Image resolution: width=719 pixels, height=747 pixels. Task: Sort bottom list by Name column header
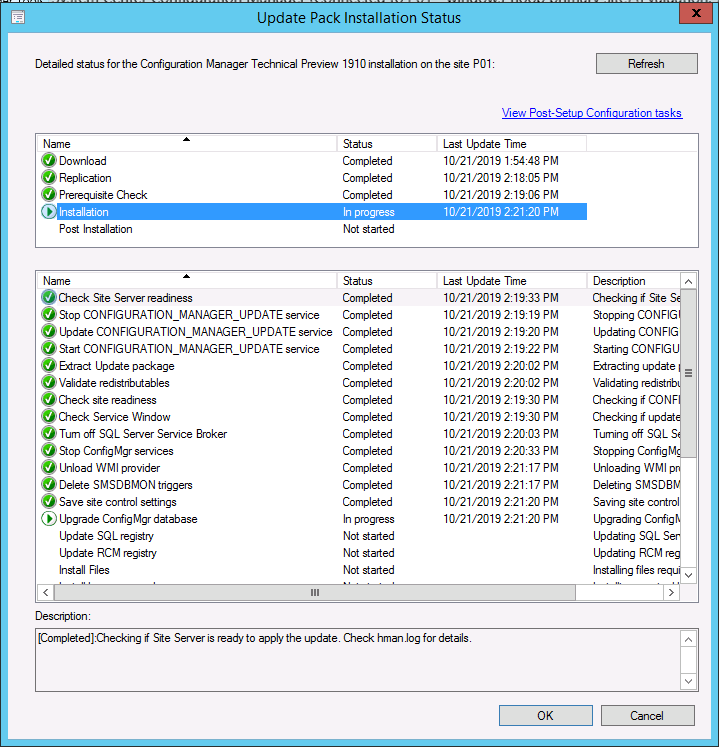point(187,281)
